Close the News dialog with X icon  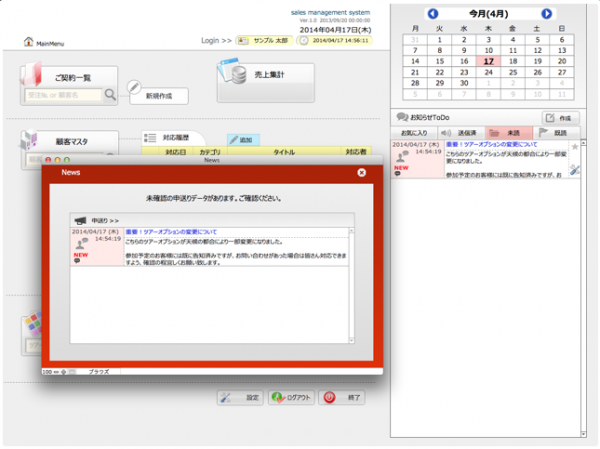pyautogui.click(x=361, y=173)
